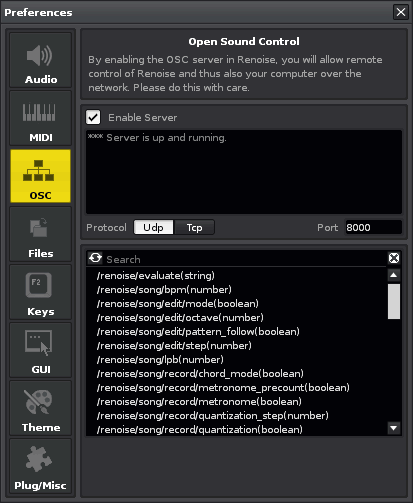Click the scroll down arrow in the list
Image resolution: width=413 pixels, height=503 pixels.
click(394, 428)
